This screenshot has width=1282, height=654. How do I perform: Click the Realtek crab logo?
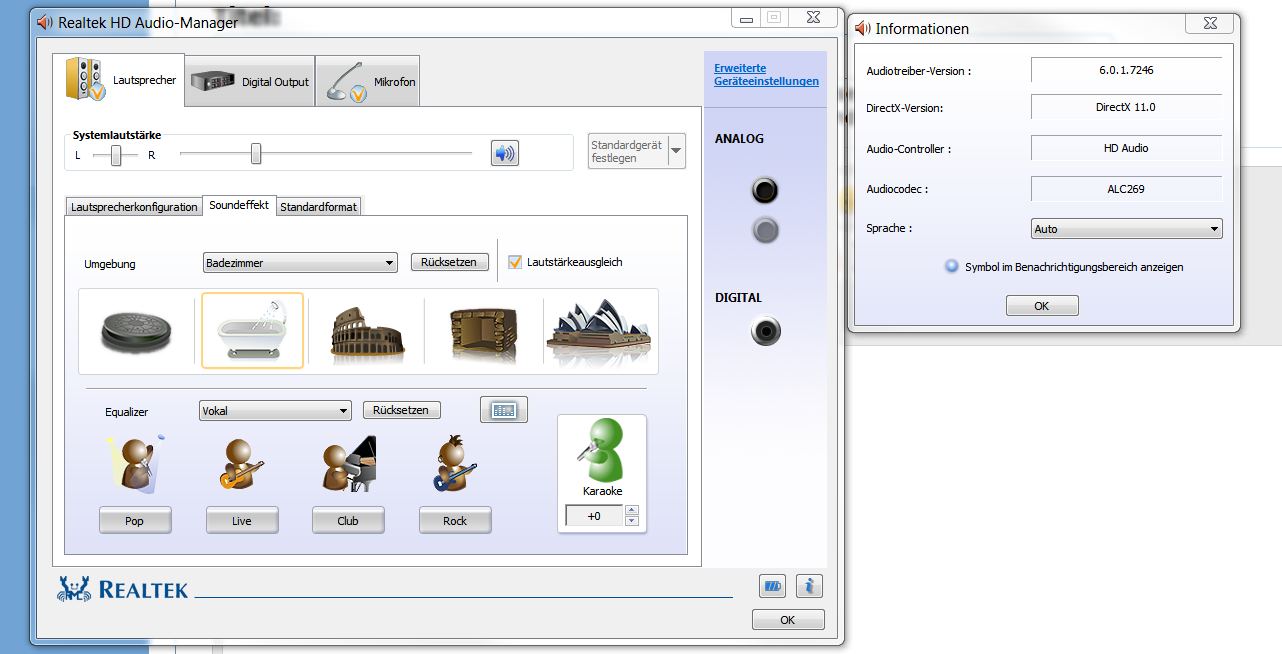(74, 588)
